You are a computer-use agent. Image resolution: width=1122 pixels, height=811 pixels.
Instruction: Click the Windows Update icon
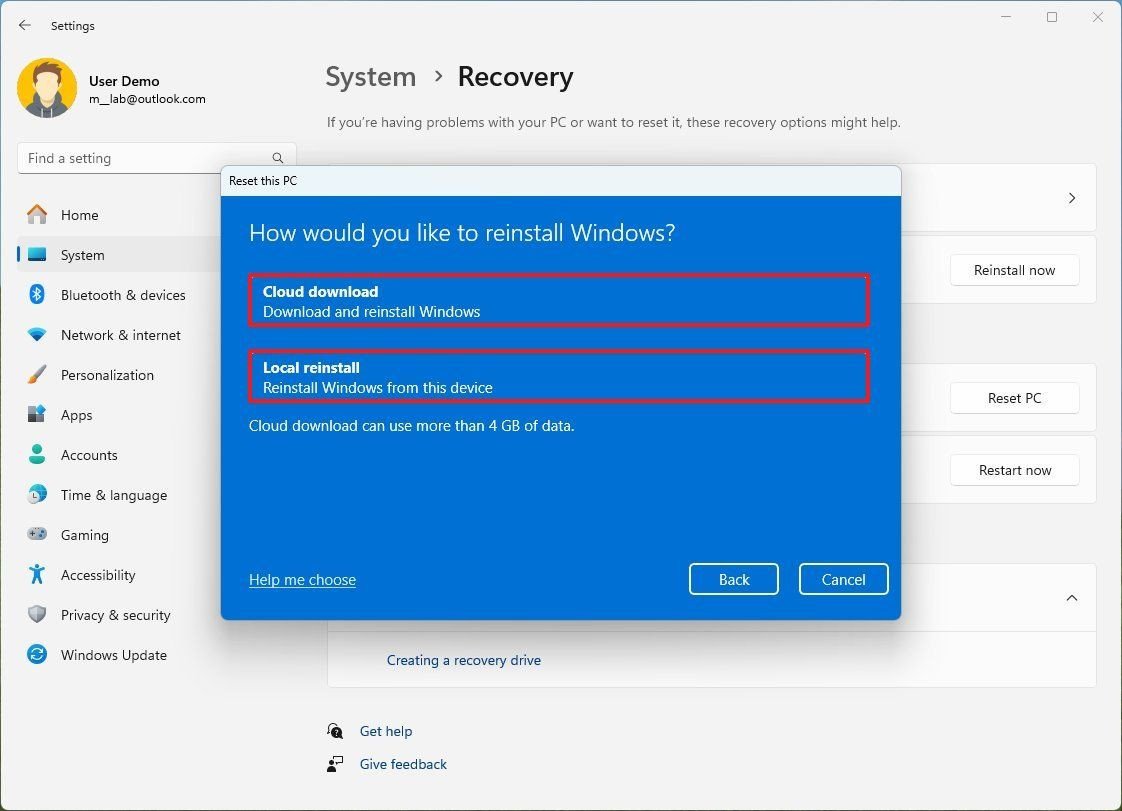(37, 655)
